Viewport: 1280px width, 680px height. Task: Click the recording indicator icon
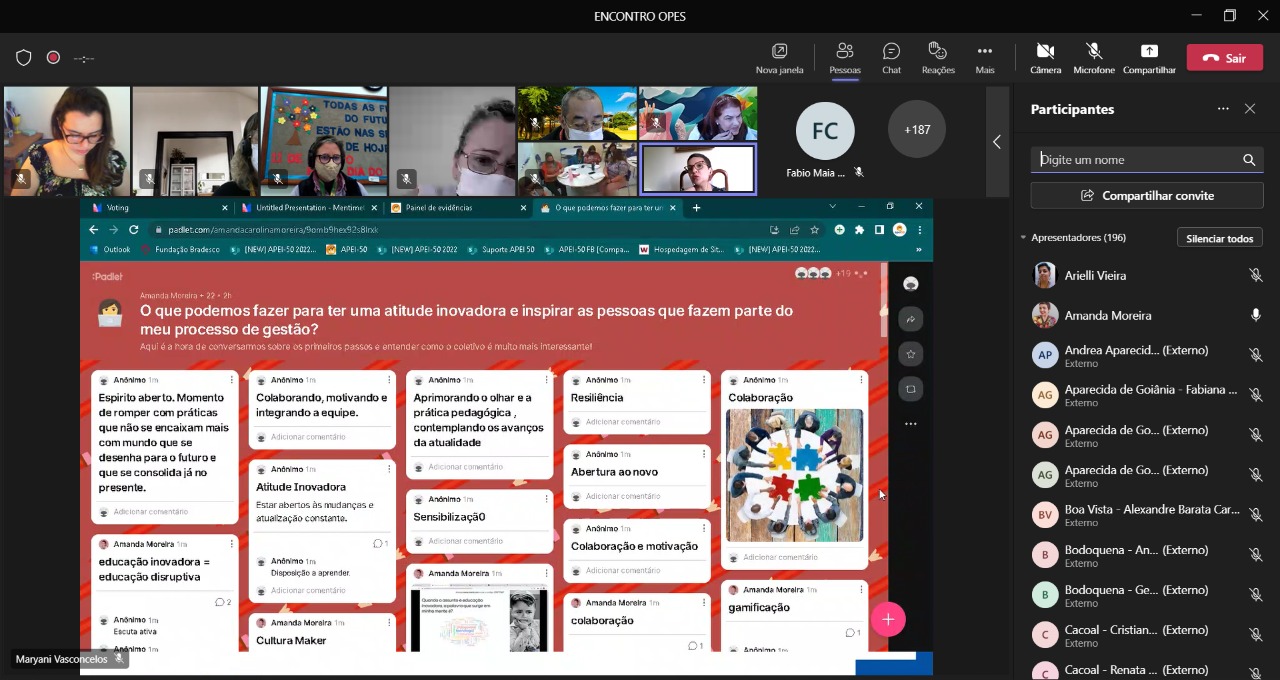pos(53,58)
